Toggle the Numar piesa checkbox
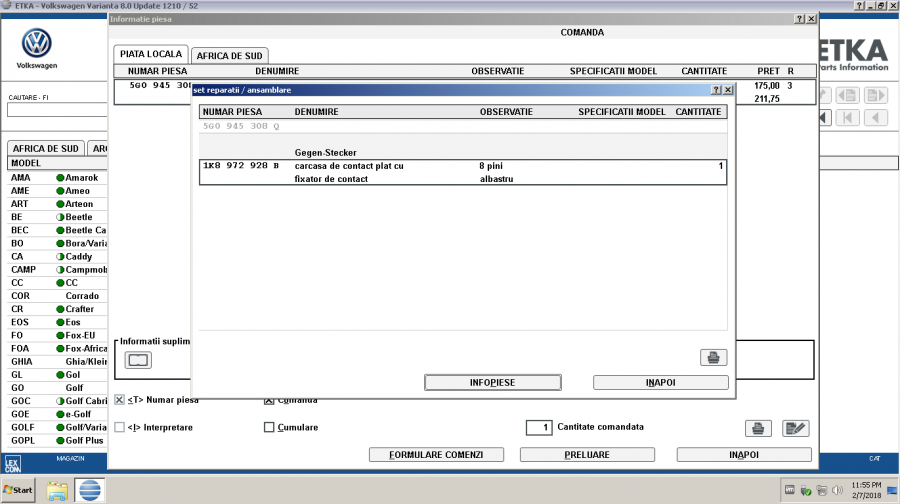900x504 pixels. pos(120,400)
